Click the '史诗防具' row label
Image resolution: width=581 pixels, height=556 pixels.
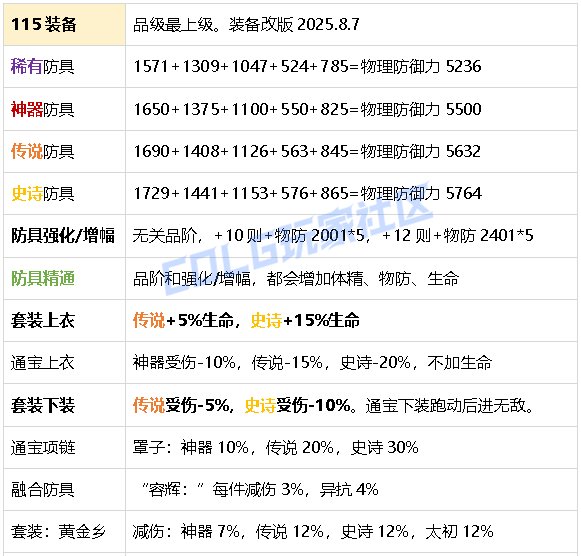coord(43,194)
